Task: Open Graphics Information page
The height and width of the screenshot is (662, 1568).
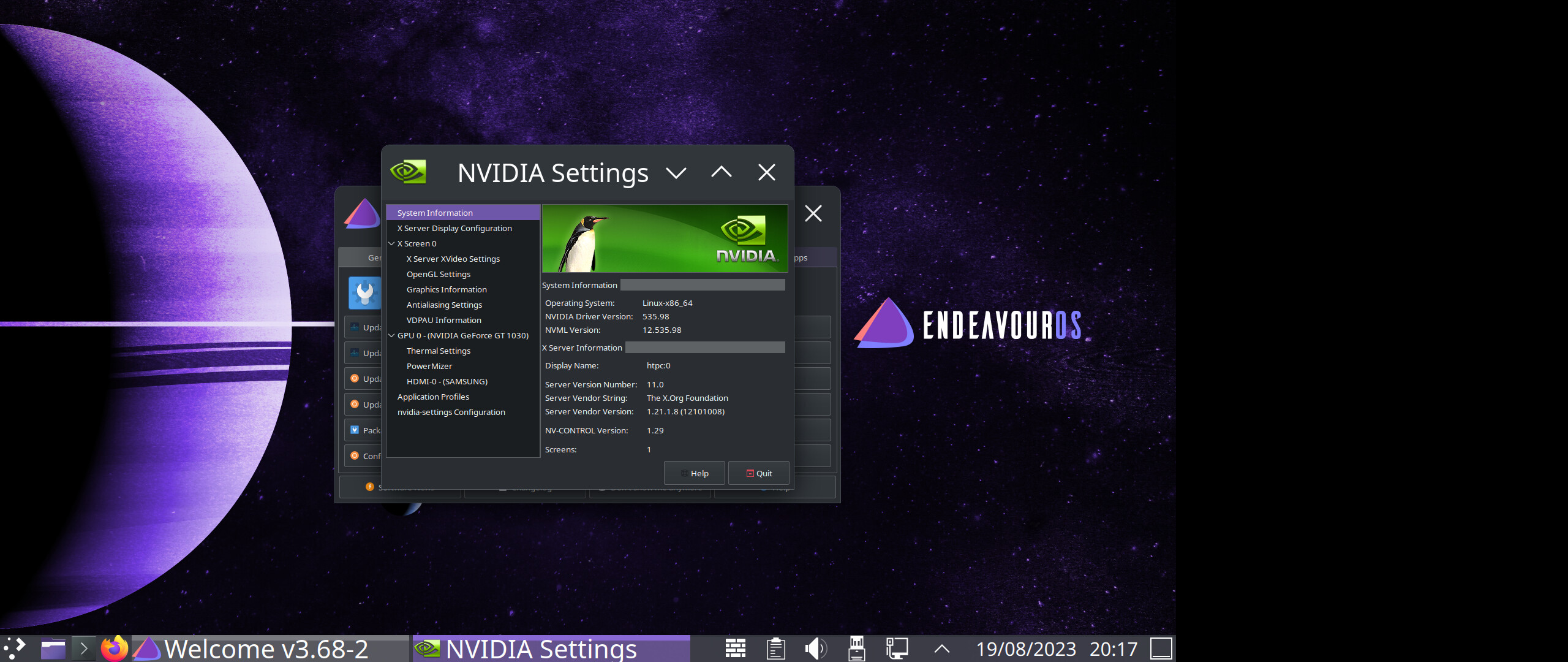Action: (447, 289)
